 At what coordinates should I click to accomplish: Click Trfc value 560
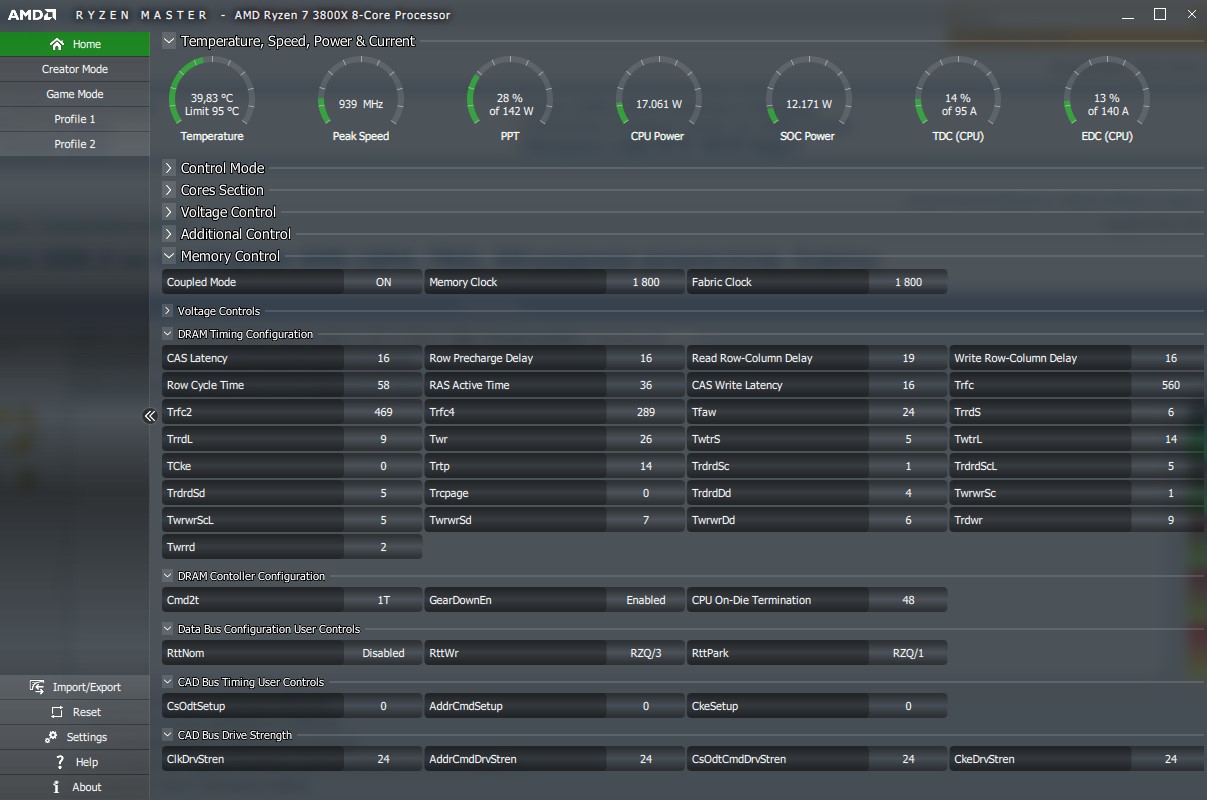click(x=1170, y=385)
